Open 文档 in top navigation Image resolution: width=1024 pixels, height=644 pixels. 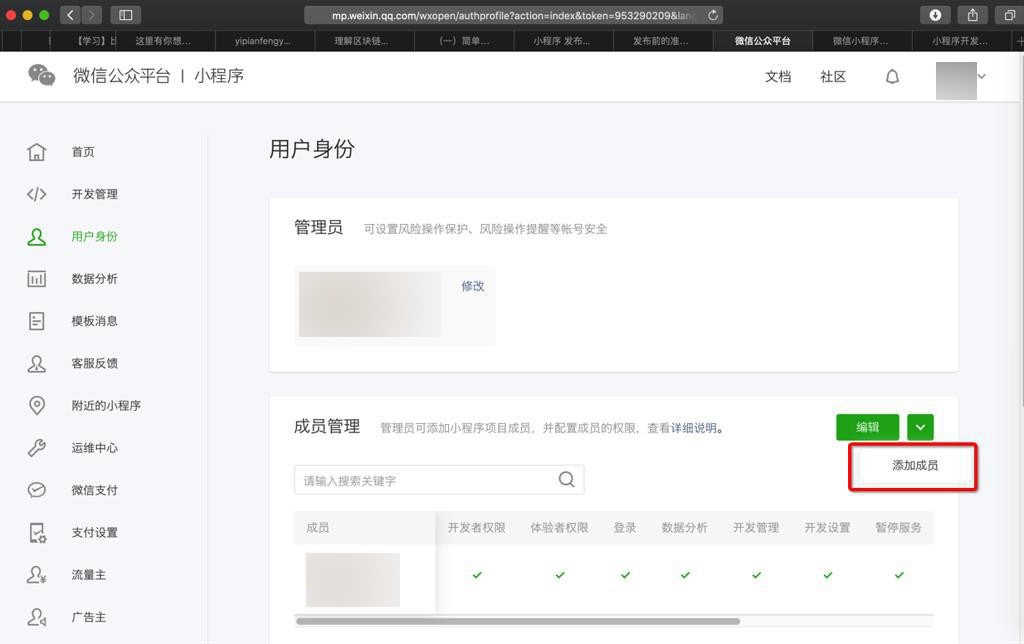click(x=778, y=76)
